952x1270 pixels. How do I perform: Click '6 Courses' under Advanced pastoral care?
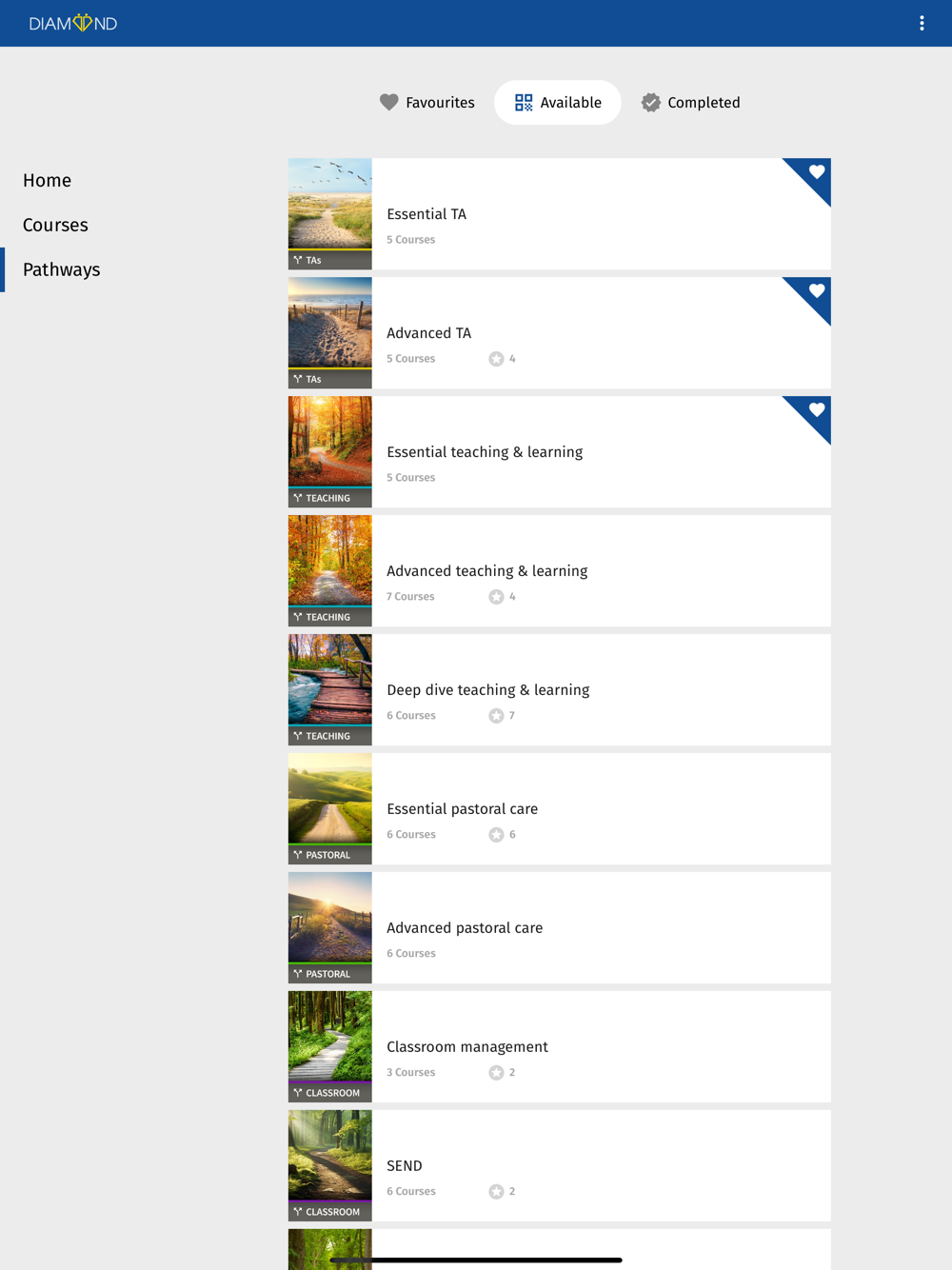(411, 954)
